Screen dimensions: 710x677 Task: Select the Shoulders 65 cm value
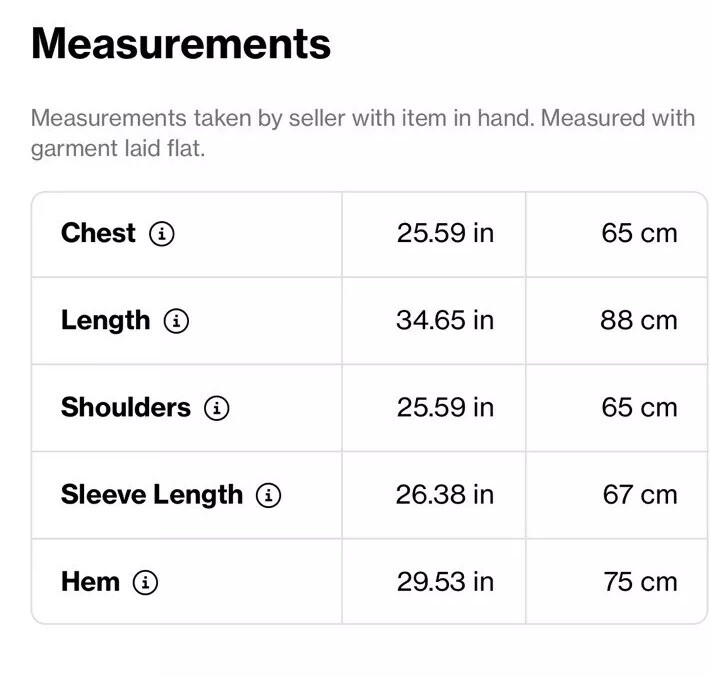(639, 407)
